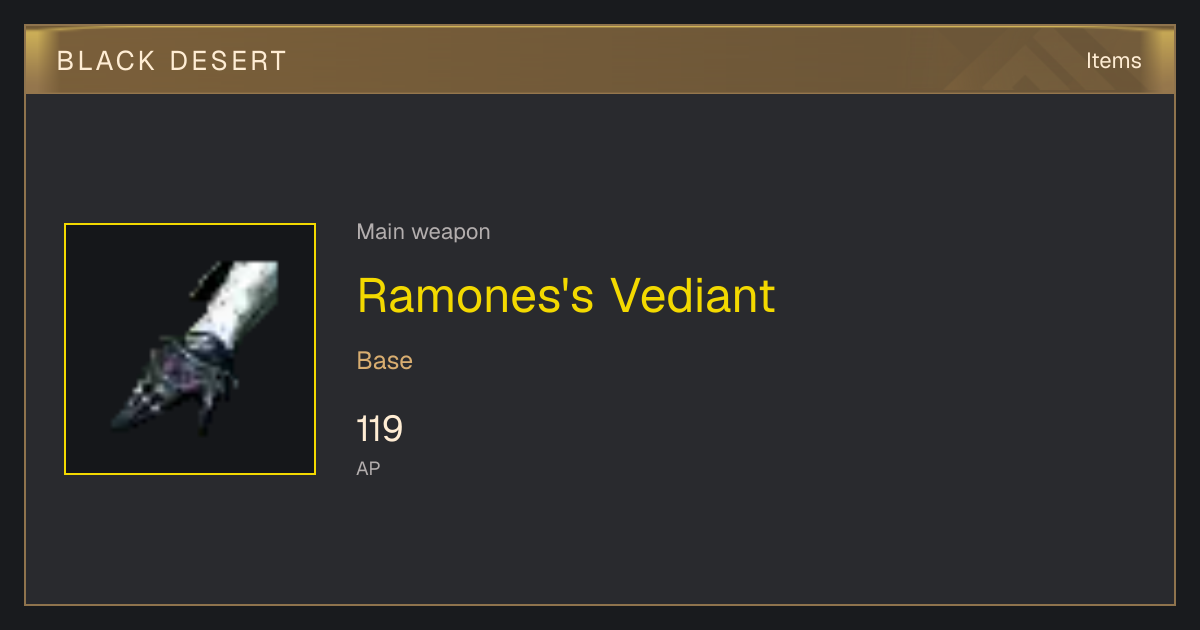The height and width of the screenshot is (630, 1200).
Task: Click the word DESERT in the header
Action: click(228, 61)
